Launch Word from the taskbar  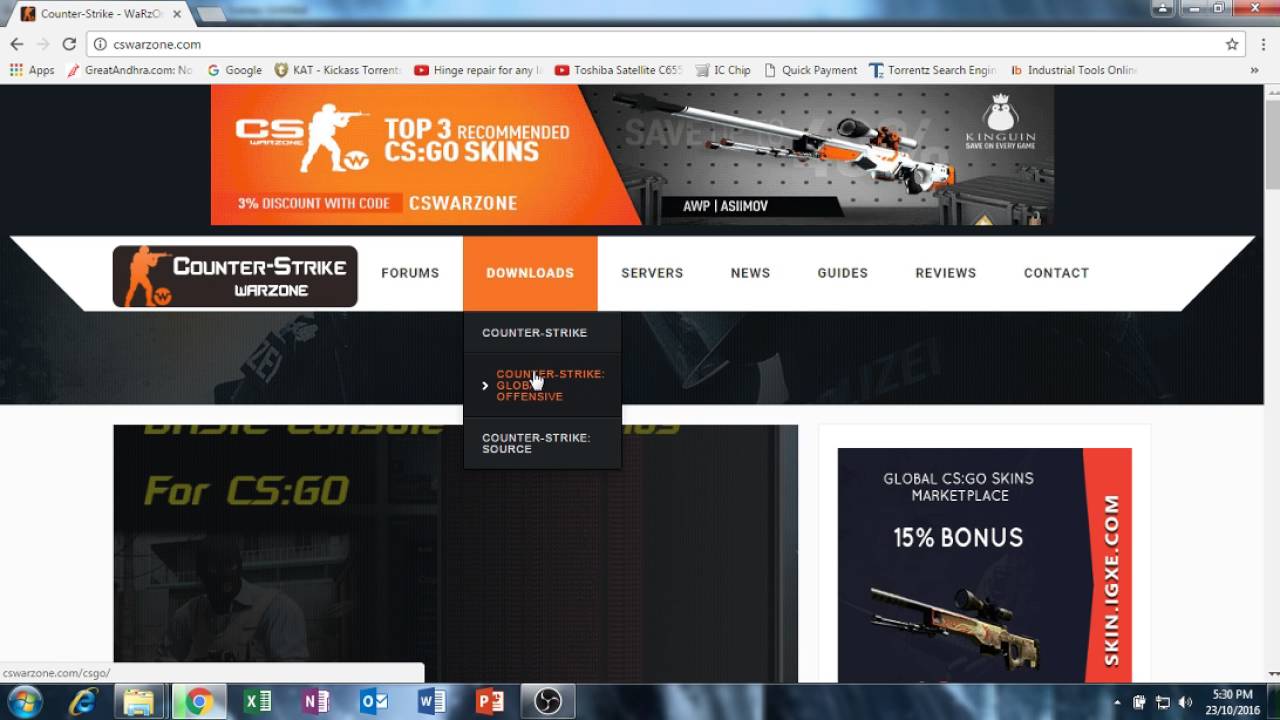click(x=431, y=702)
